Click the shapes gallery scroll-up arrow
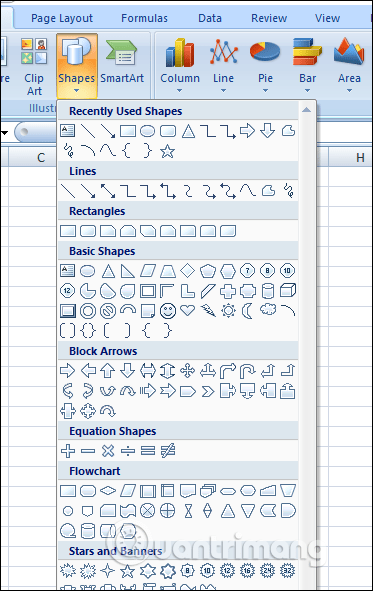 (x=307, y=110)
